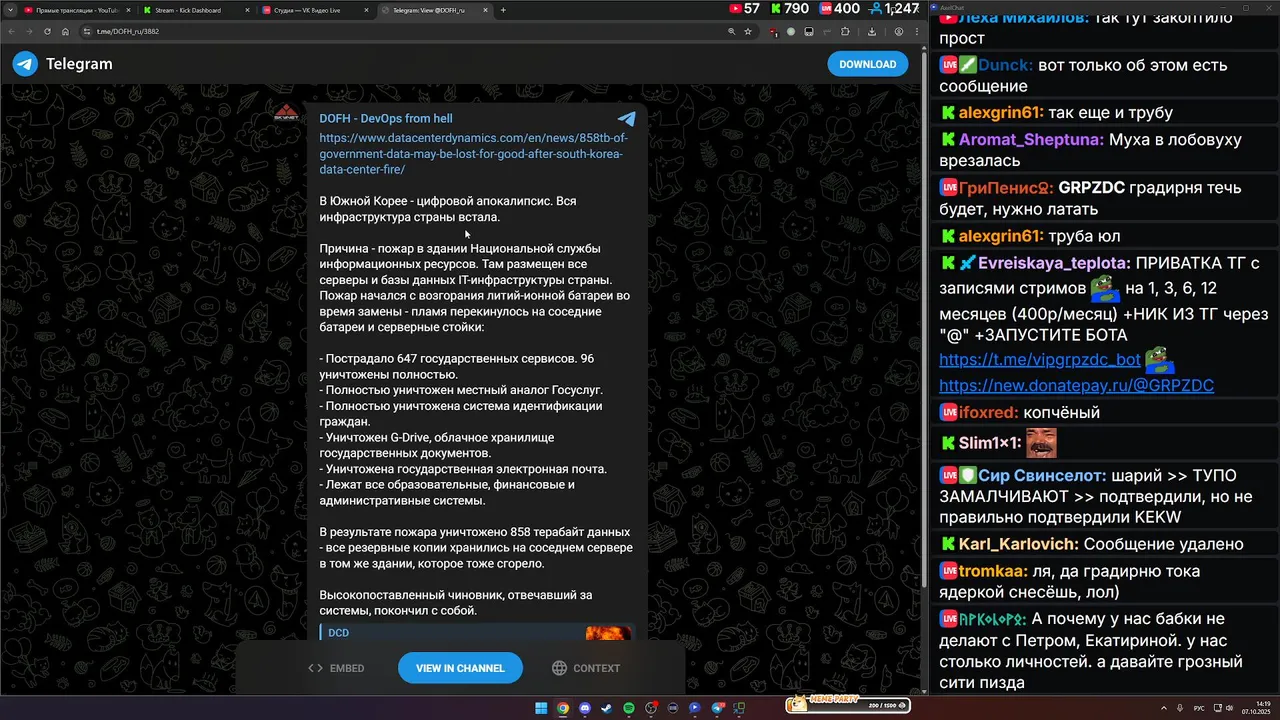Screen dimensions: 1280x720
Task: Click the Kick viewer count 790
Action: pyautogui.click(x=788, y=8)
